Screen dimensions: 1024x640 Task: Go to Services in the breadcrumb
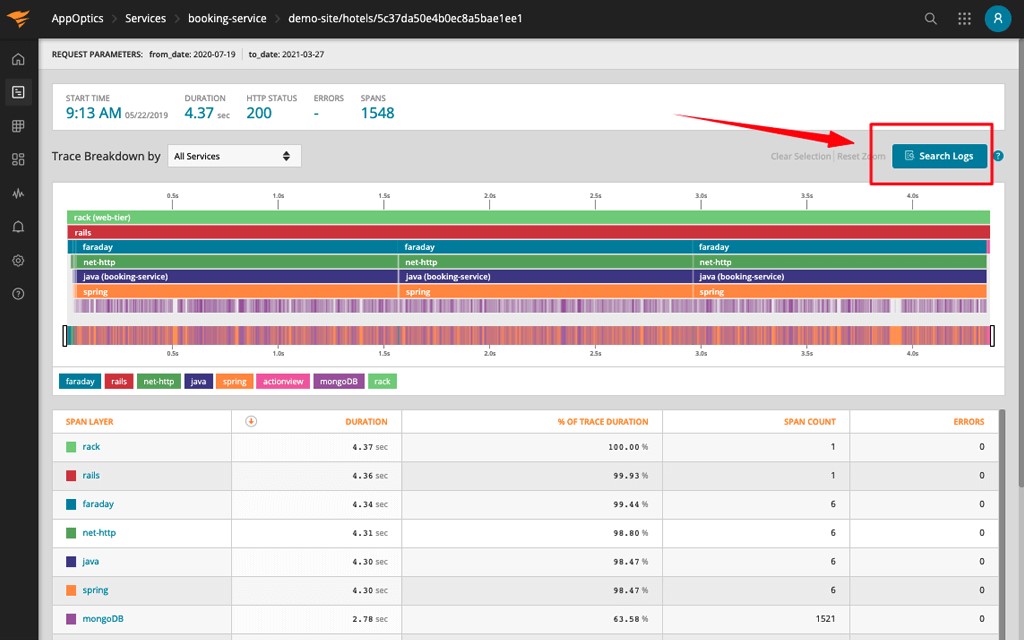146,18
